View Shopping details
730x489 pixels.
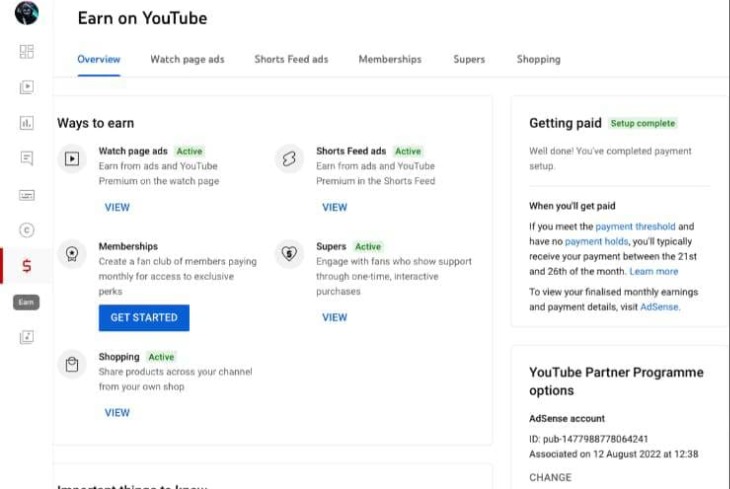117,413
